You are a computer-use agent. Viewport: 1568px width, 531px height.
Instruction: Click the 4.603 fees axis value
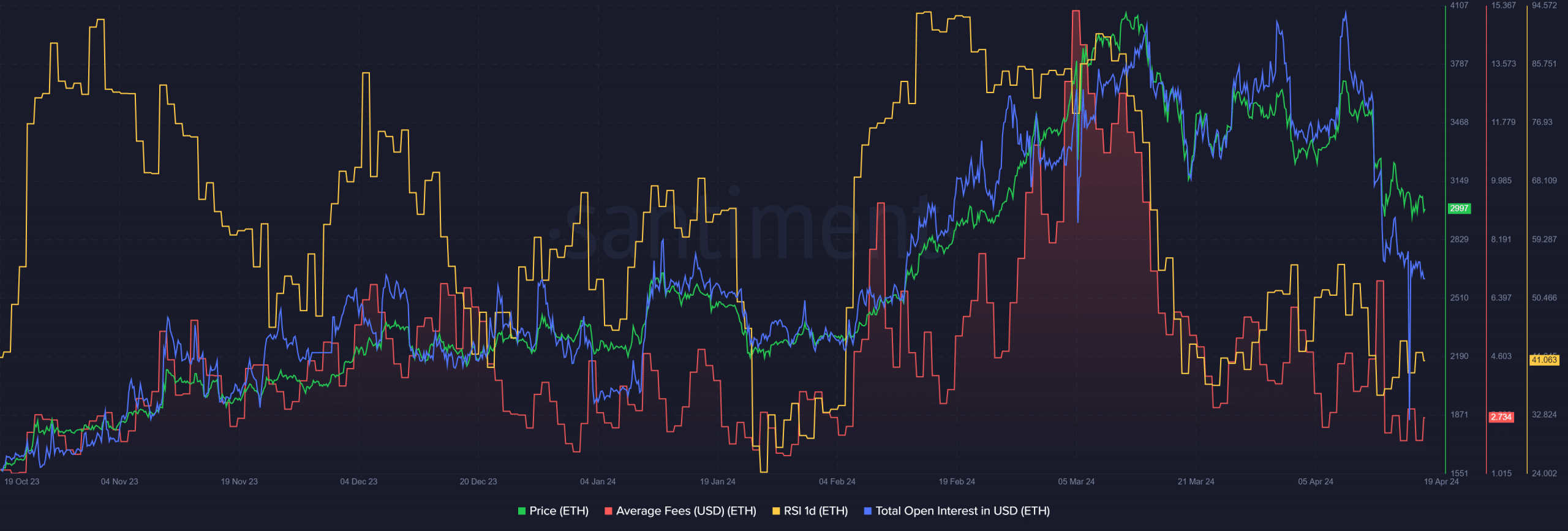pos(1501,356)
